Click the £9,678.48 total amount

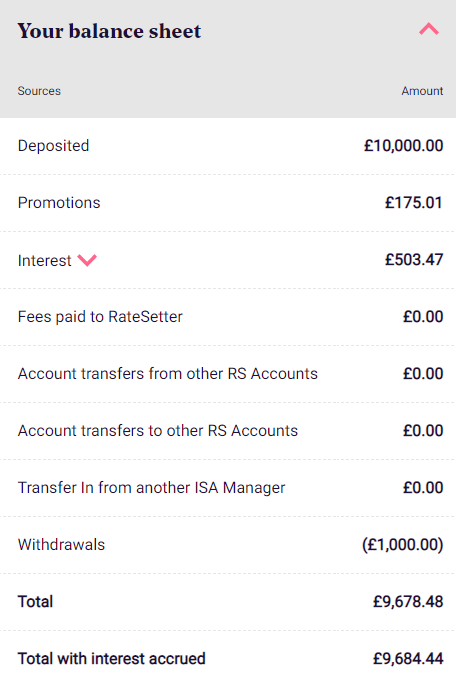[408, 602]
